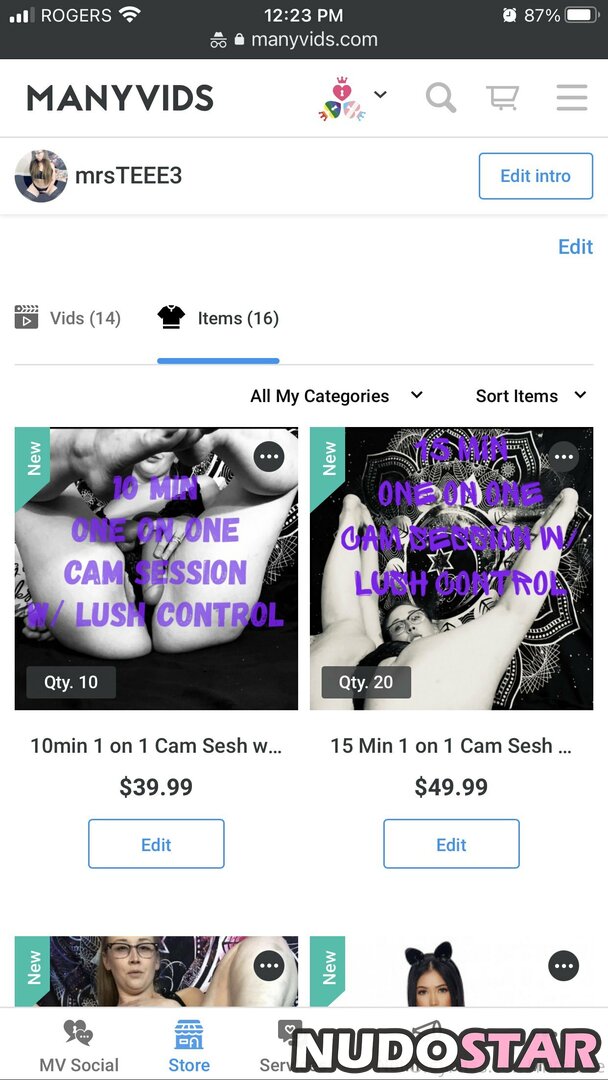Click the Edit intro button
The height and width of the screenshot is (1080, 608).
(536, 176)
